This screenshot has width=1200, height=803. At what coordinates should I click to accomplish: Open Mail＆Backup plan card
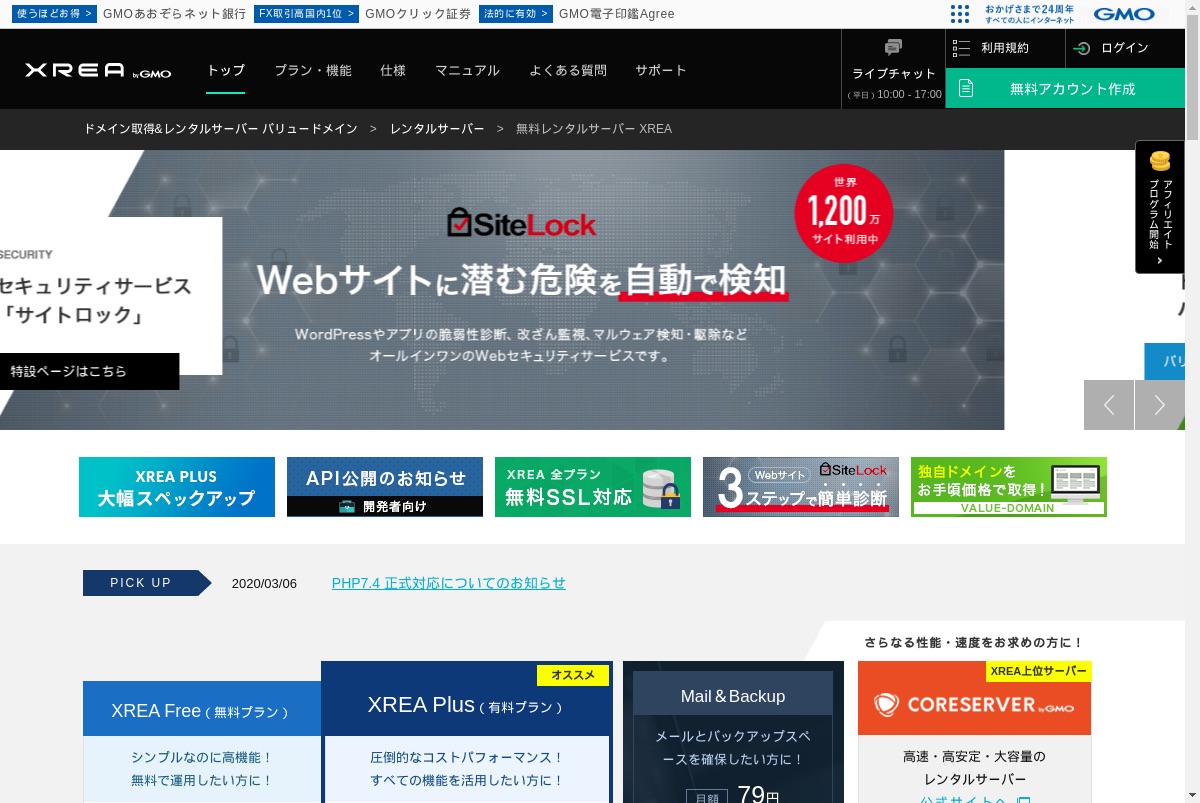733,731
